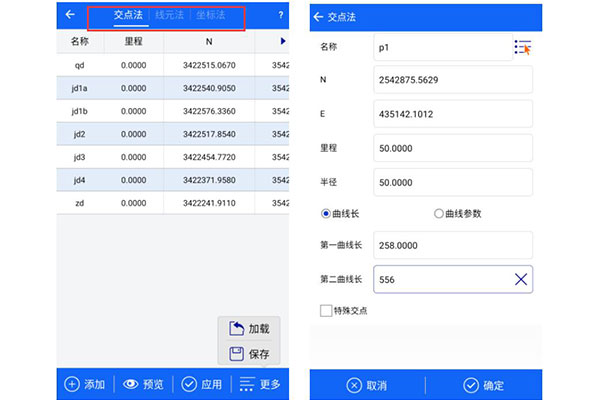Tap the back arrow on road list screen

coord(70,15)
